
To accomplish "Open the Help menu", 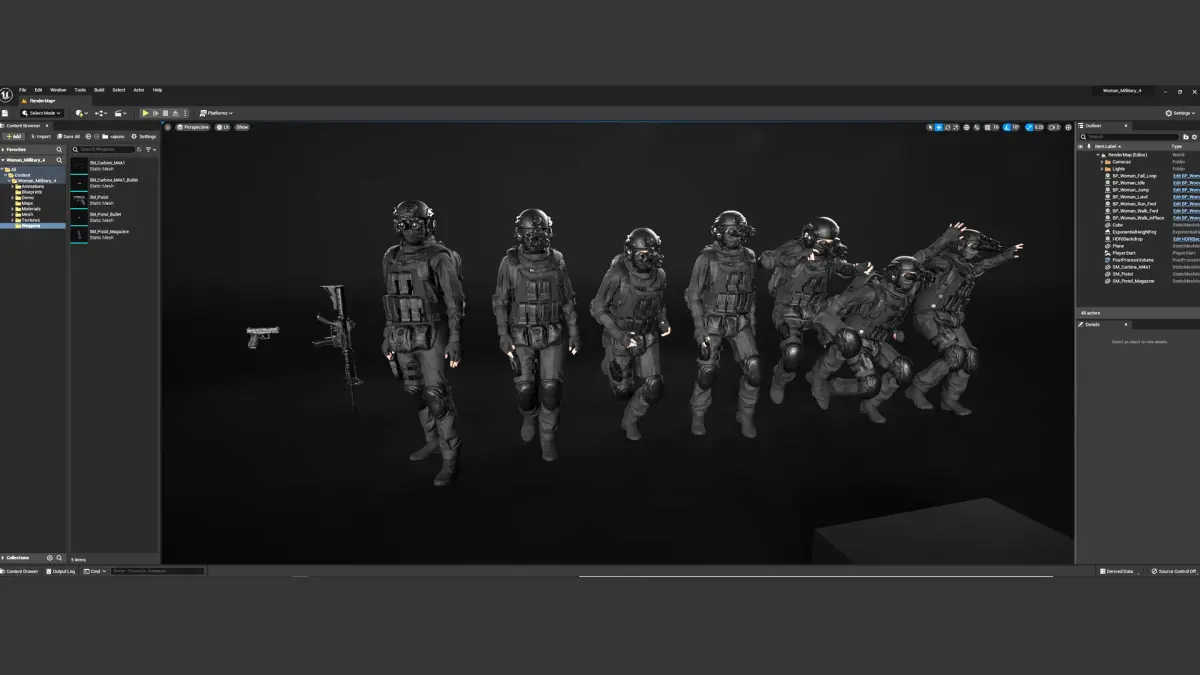I will point(157,90).
